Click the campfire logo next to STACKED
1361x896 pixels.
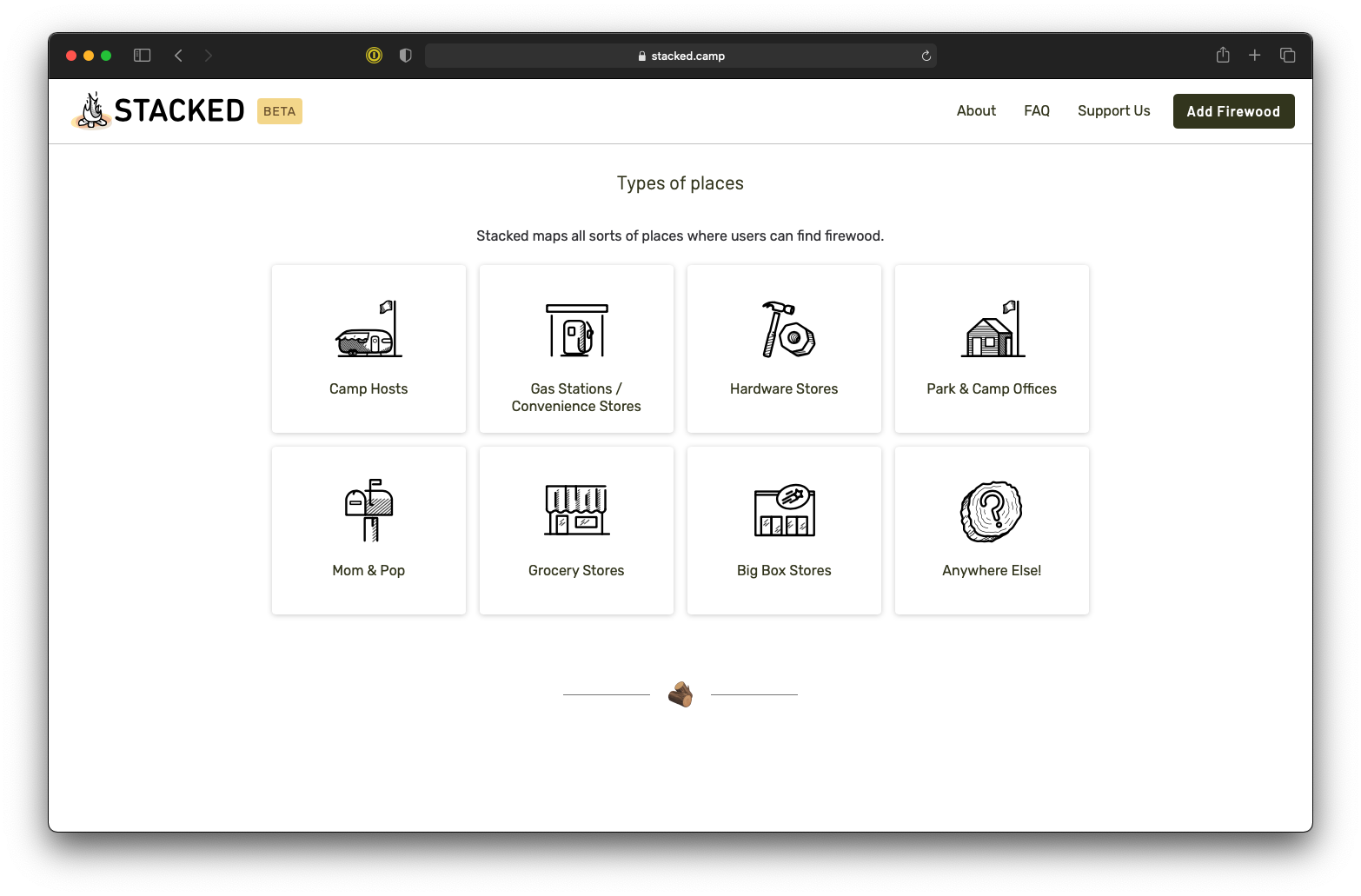(x=91, y=110)
